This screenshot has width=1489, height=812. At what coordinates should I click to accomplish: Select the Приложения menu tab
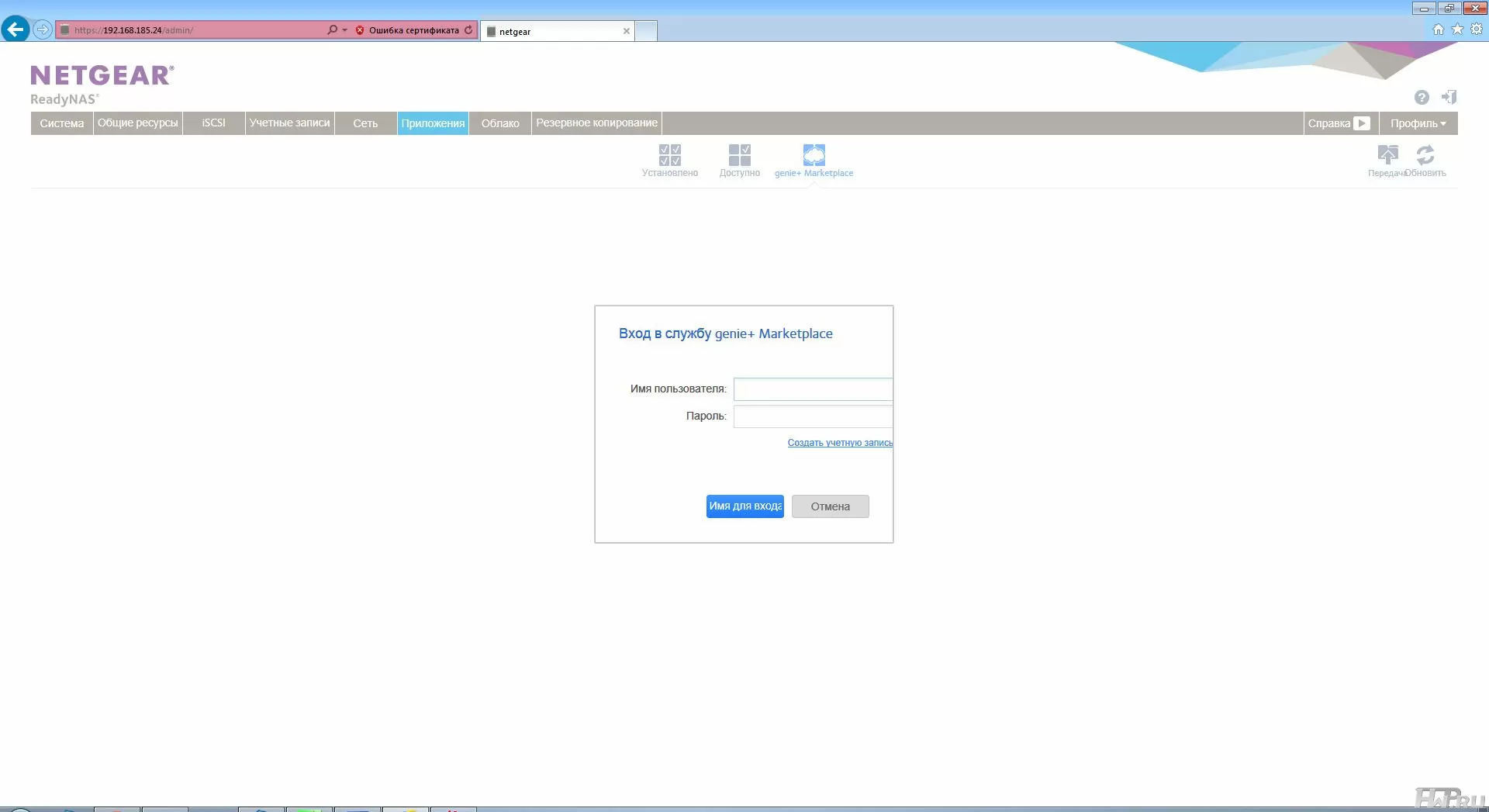pos(433,123)
